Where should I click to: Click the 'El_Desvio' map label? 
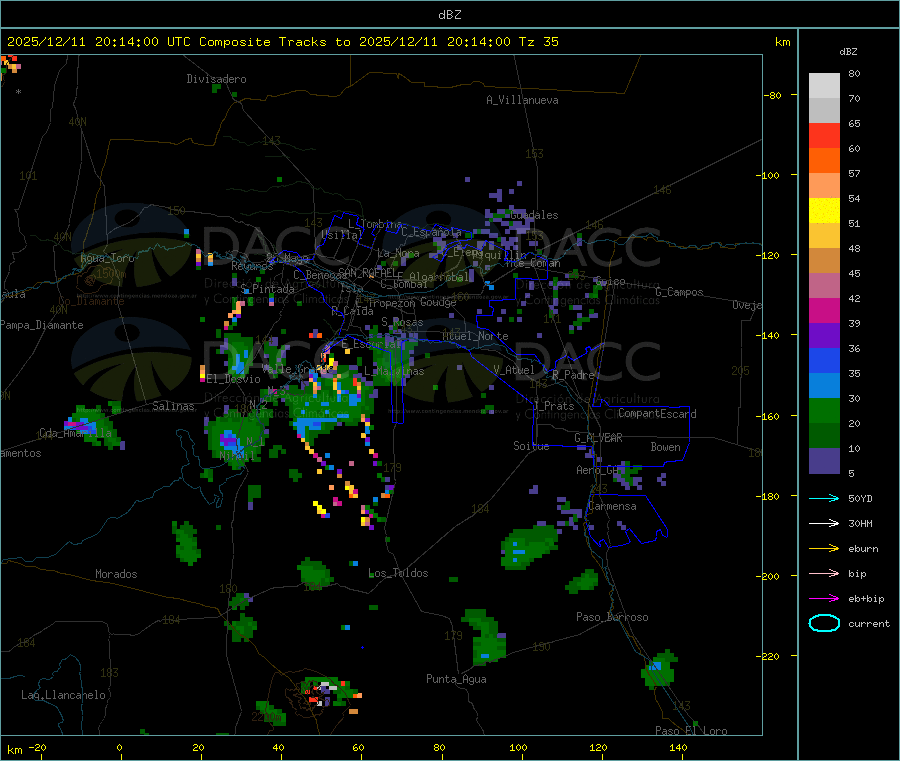234,379
